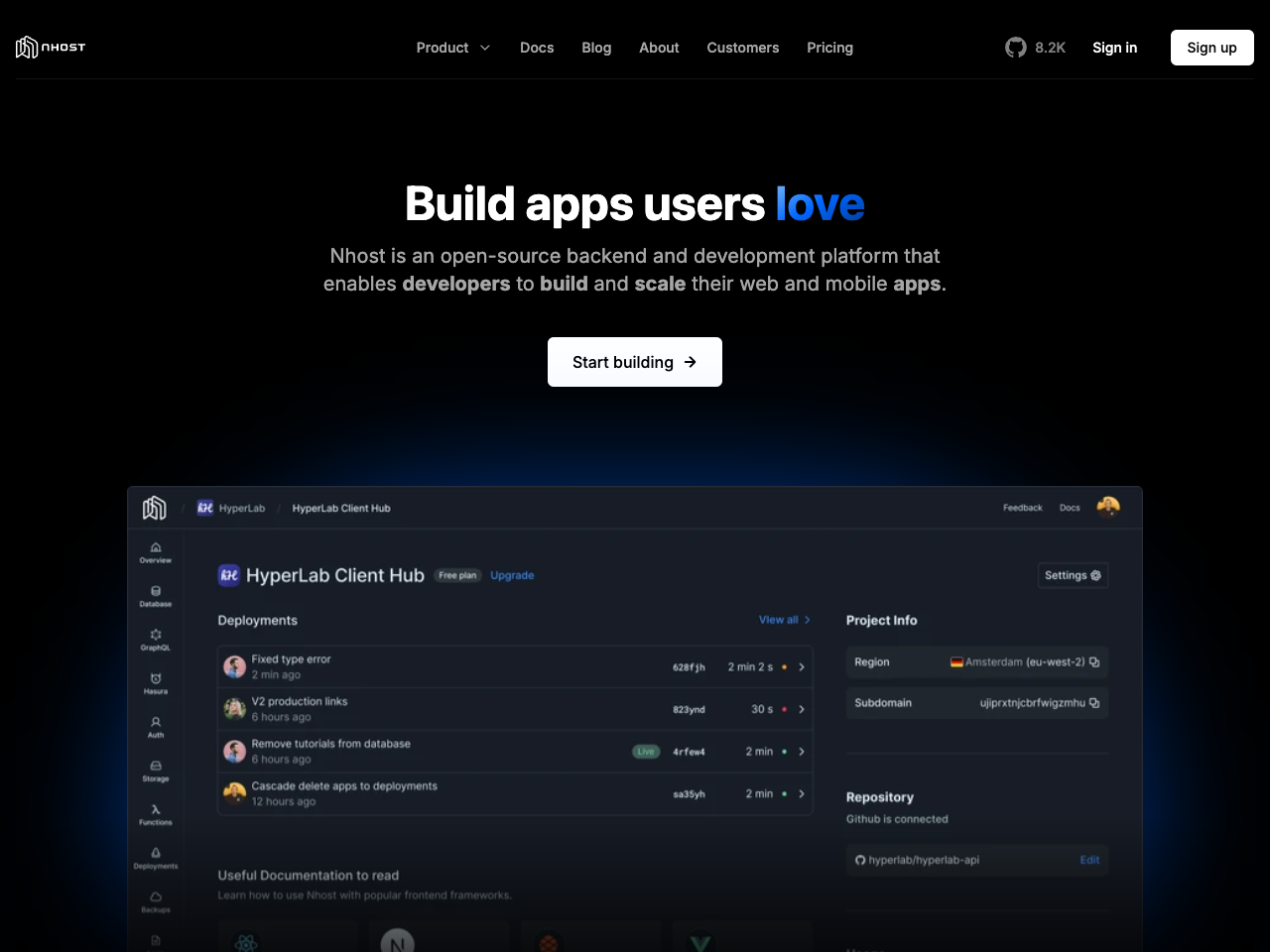Open the Backups sidebar icon
This screenshot has height=952, width=1270.
click(x=156, y=901)
